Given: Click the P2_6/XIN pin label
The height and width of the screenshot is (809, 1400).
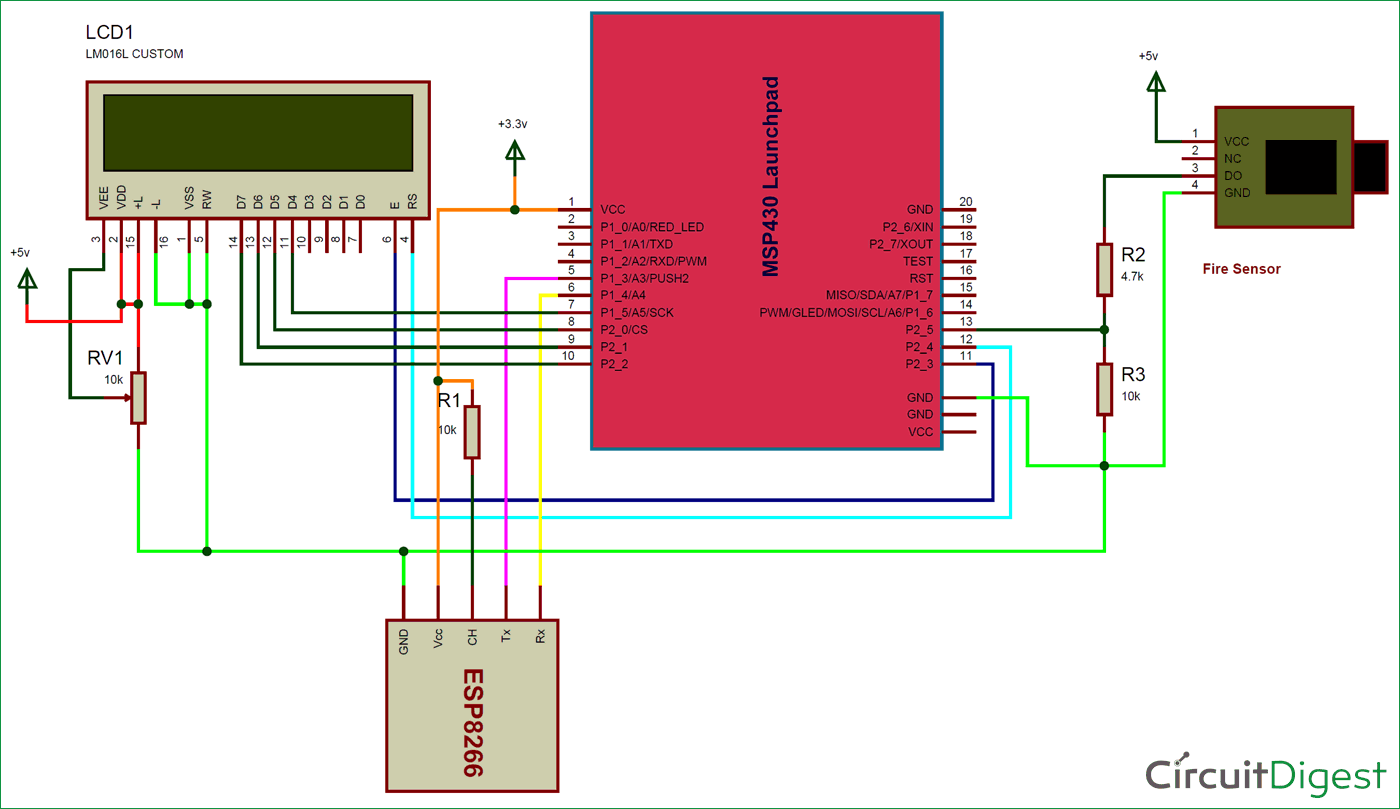Looking at the screenshot, I should coord(907,227).
